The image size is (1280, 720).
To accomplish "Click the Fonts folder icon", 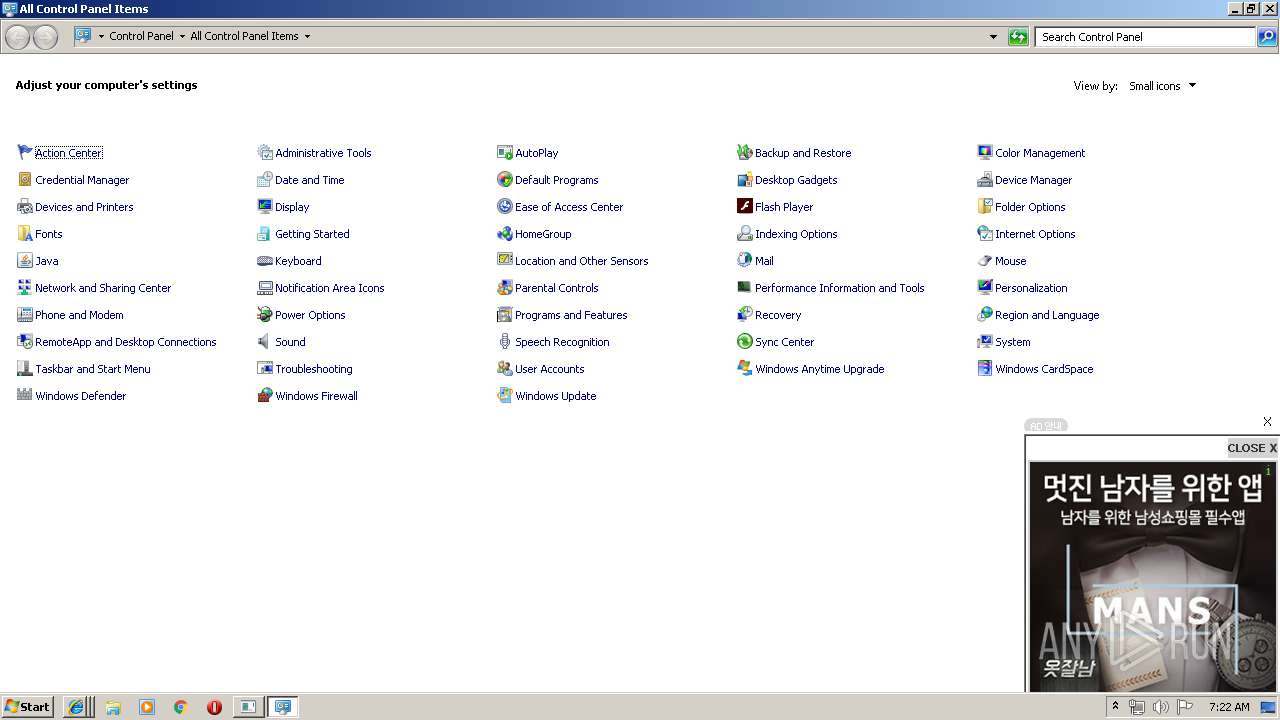I will tap(25, 233).
